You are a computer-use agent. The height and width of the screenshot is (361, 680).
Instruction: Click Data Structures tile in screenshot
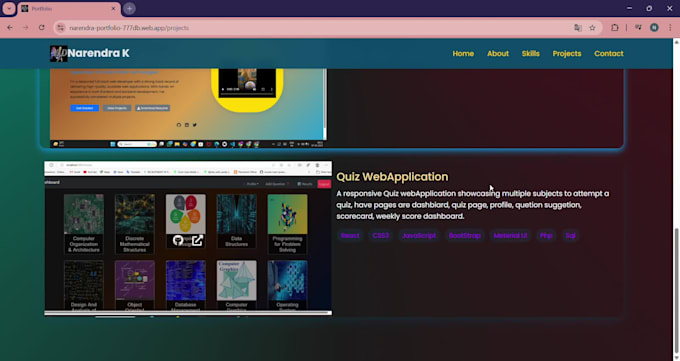click(236, 221)
